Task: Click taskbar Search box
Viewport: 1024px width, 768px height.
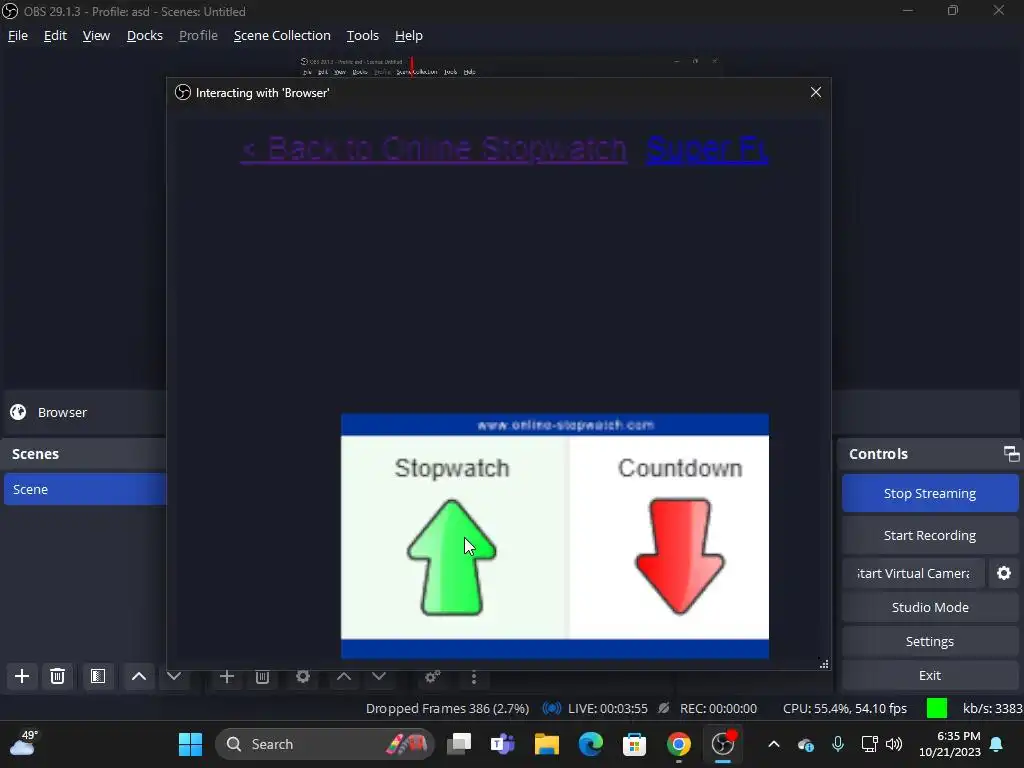Action: point(325,744)
